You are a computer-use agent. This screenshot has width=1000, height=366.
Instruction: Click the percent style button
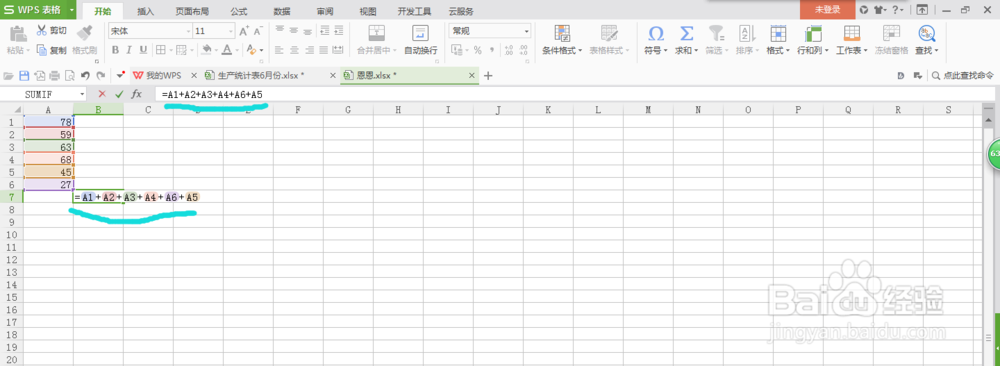click(x=477, y=50)
